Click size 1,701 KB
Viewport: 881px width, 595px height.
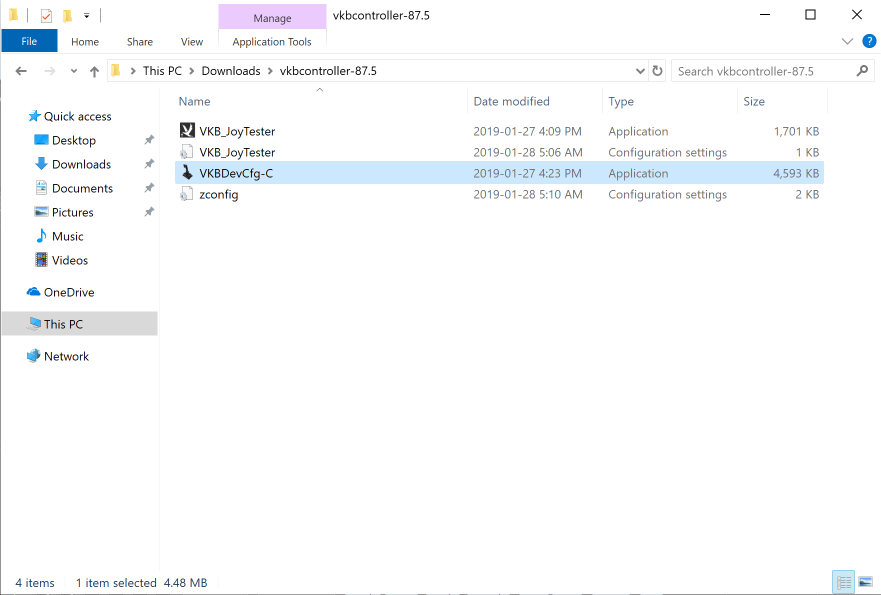796,131
